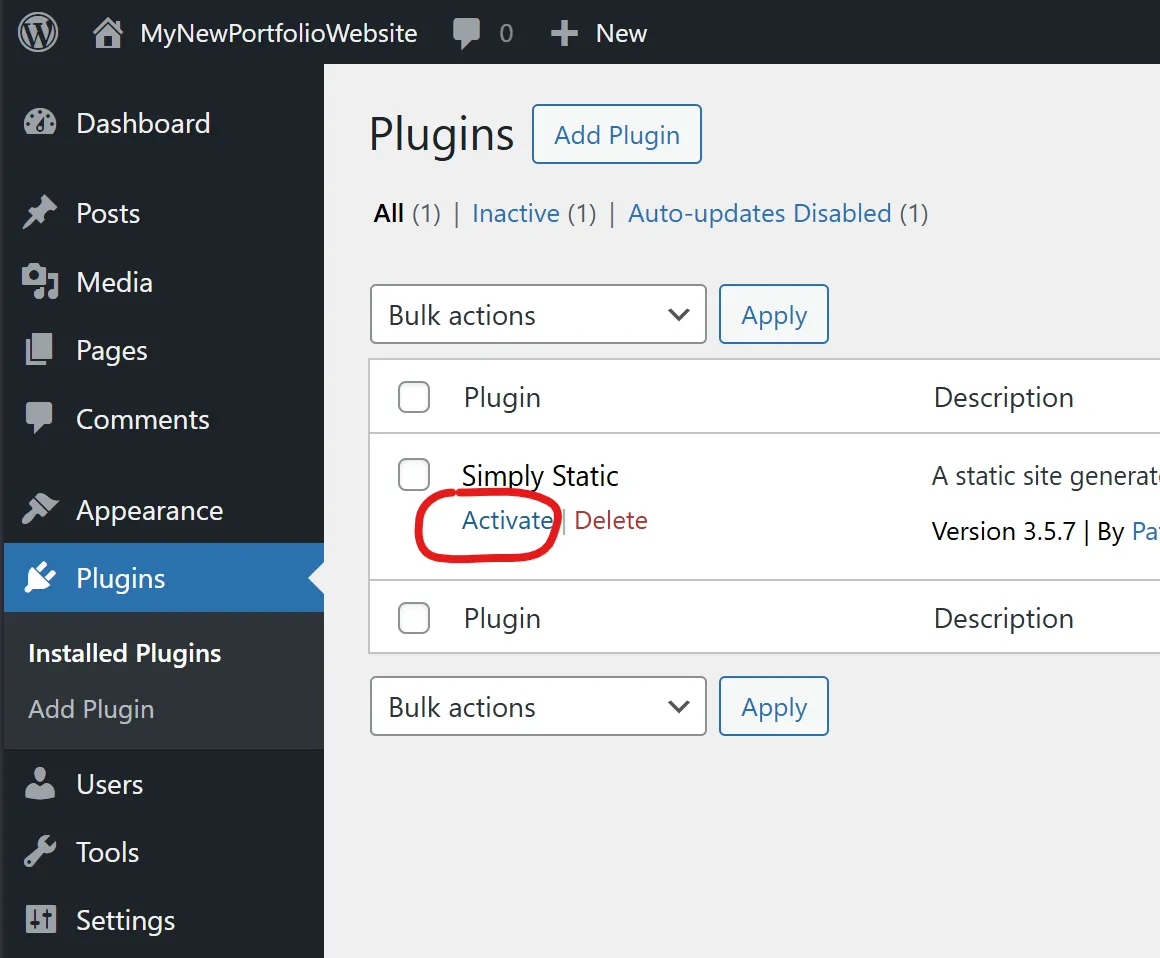Click the Appearance paintbrush icon
Viewport: 1160px width, 958px height.
[40, 510]
